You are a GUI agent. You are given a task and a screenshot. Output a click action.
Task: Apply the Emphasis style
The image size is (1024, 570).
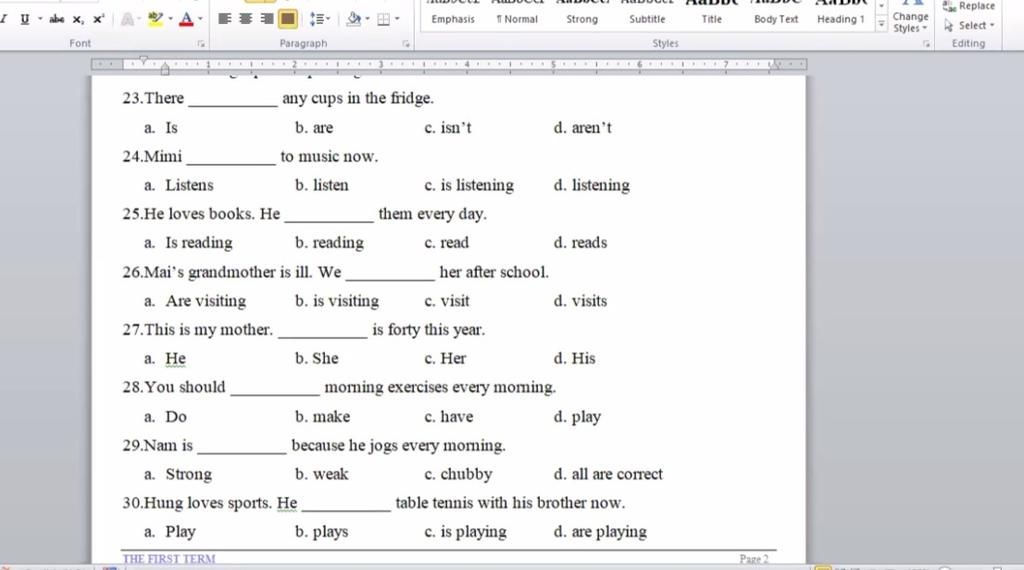coord(453,14)
